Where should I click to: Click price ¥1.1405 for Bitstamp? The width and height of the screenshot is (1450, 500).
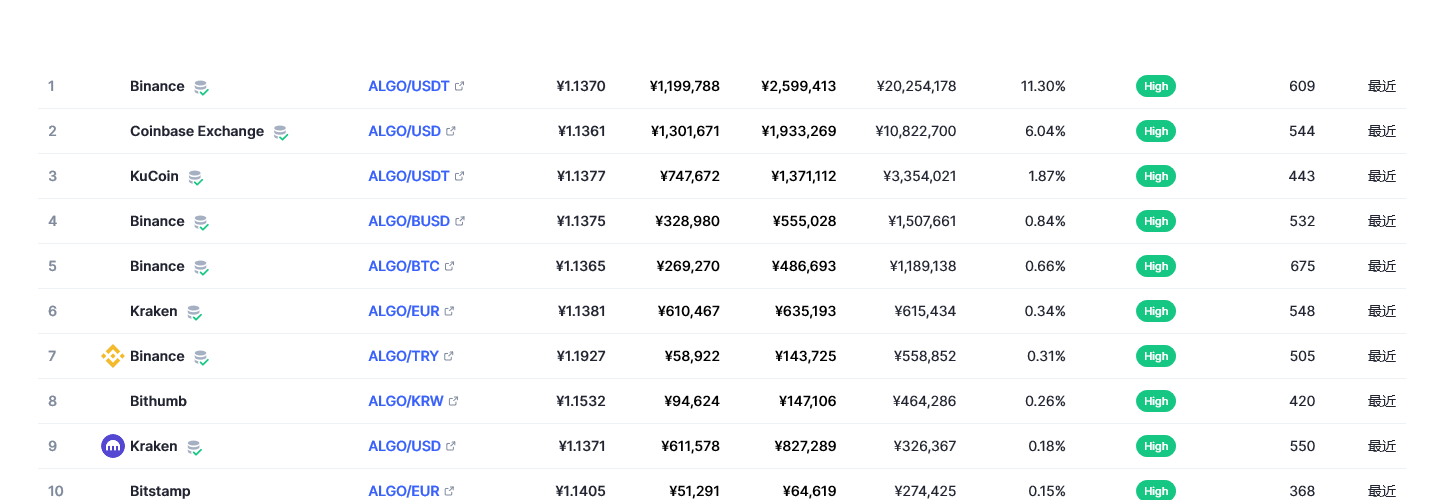tap(581, 491)
